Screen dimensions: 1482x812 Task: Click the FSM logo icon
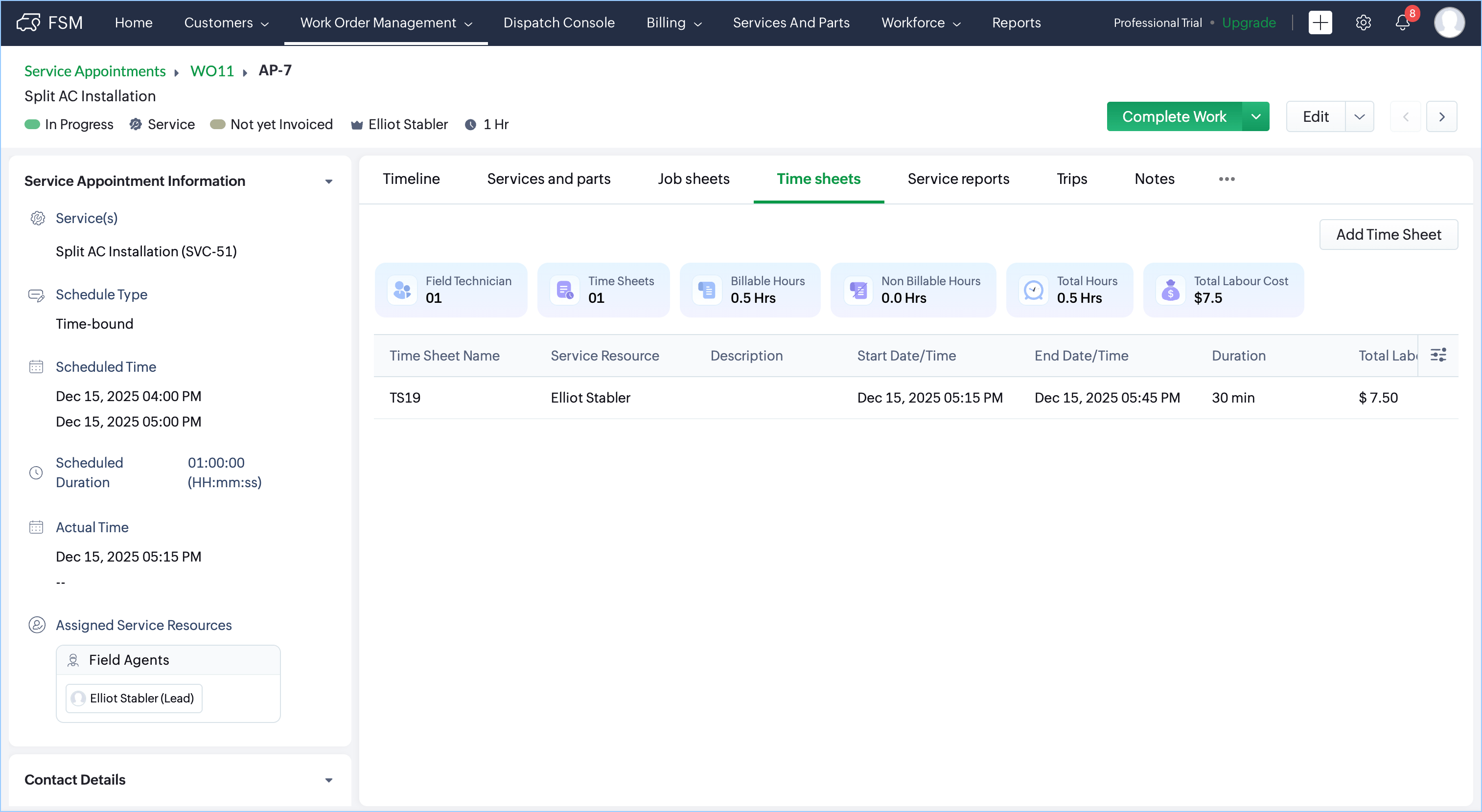coord(27,23)
